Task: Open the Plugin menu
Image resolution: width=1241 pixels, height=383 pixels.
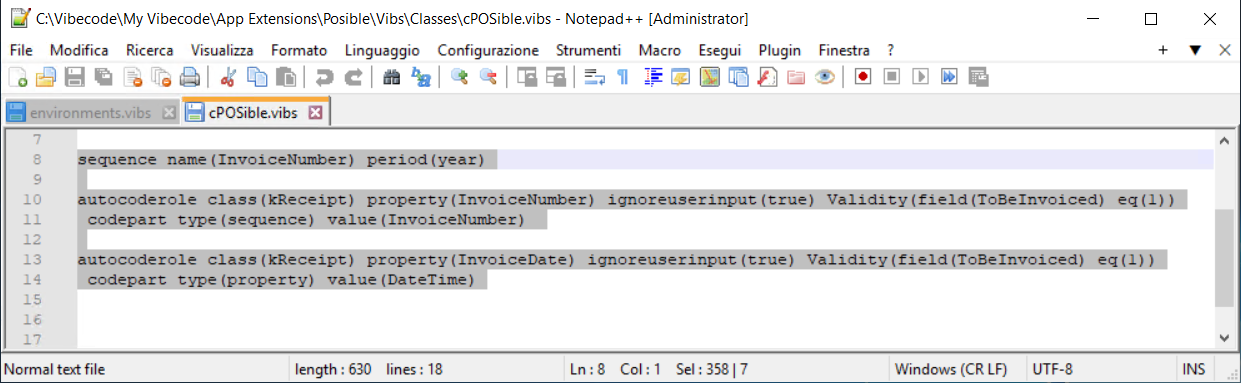Action: (780, 50)
